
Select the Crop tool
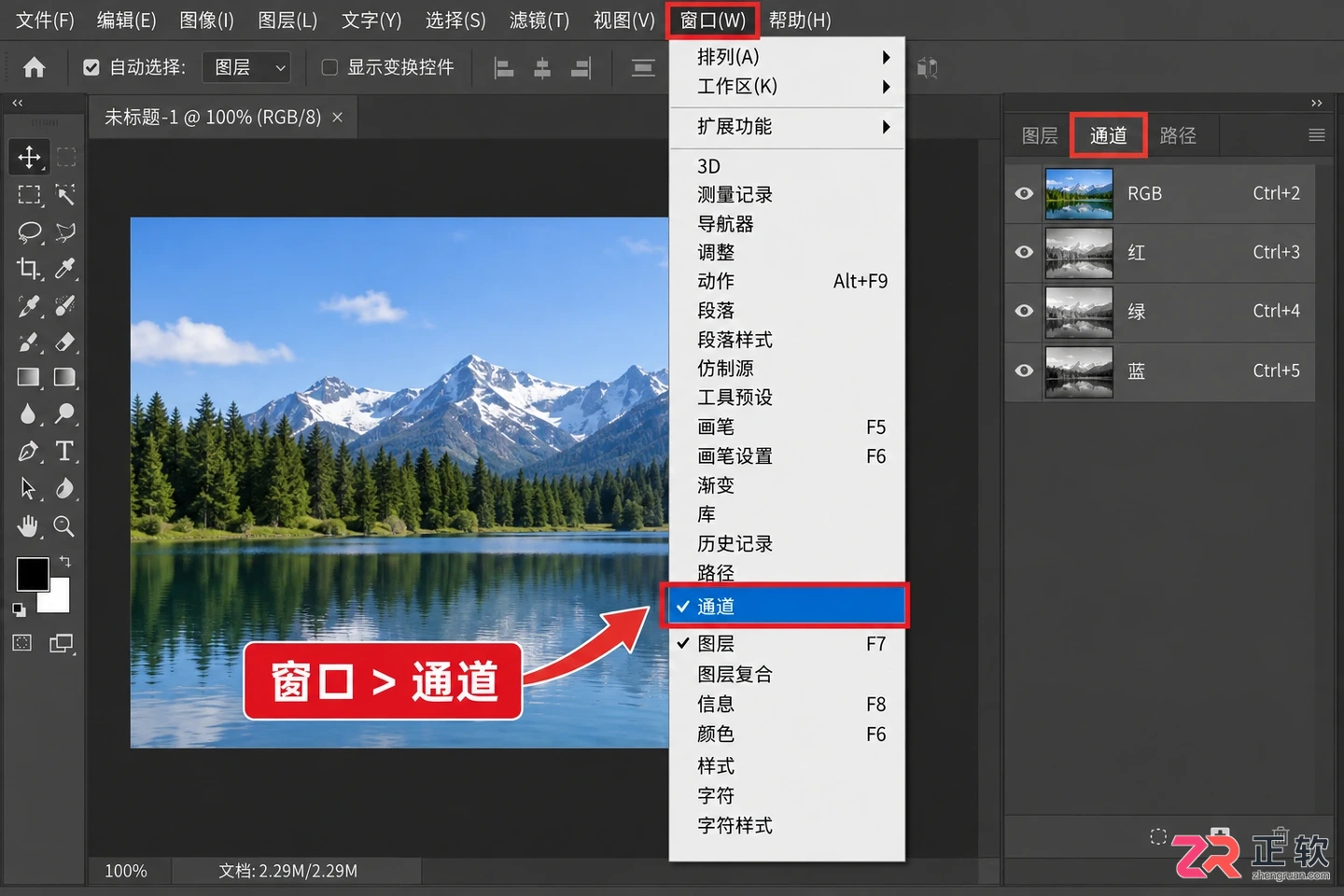tap(29, 269)
